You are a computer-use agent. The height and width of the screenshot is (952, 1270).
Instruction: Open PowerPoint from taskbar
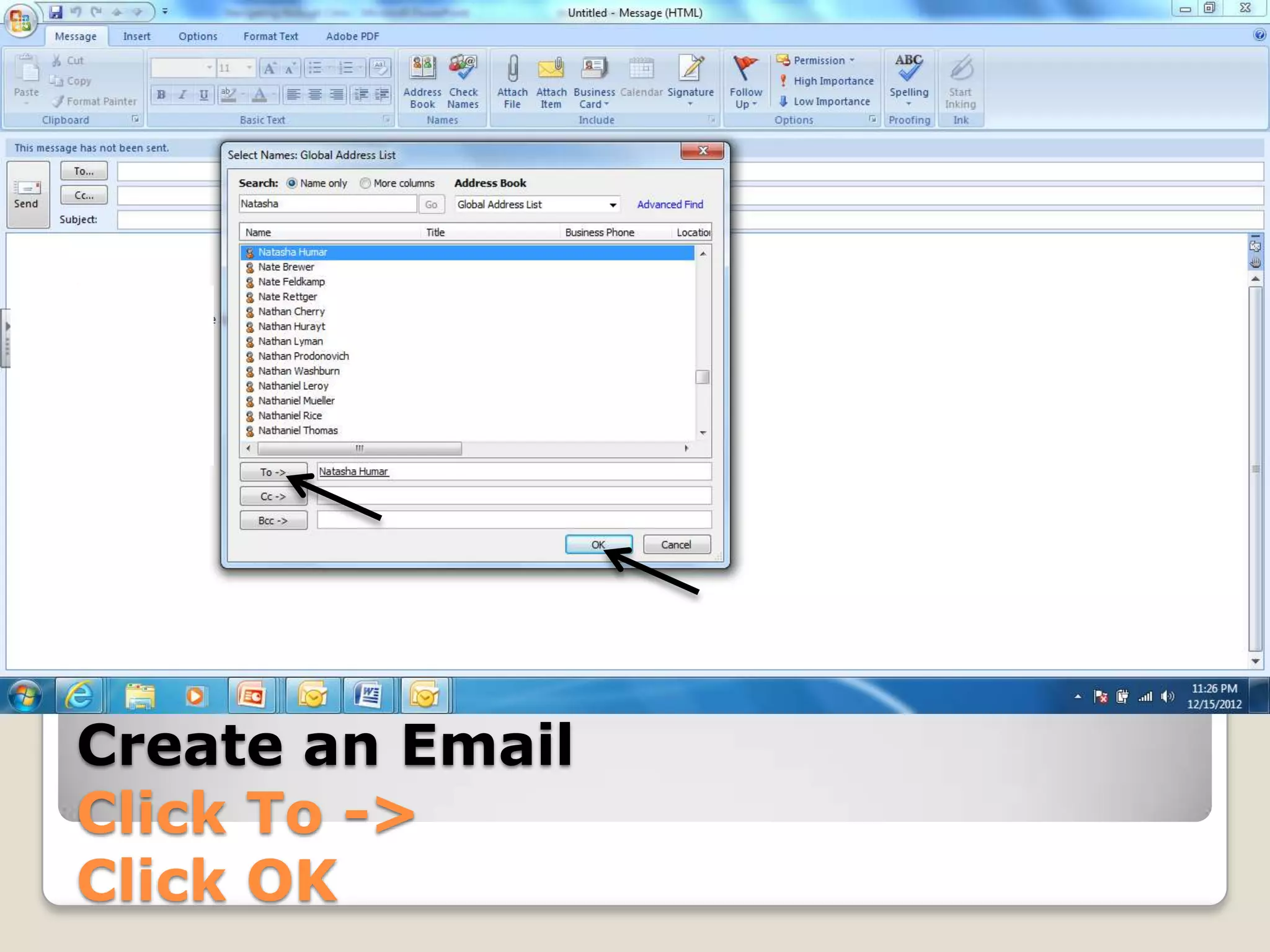(x=252, y=695)
